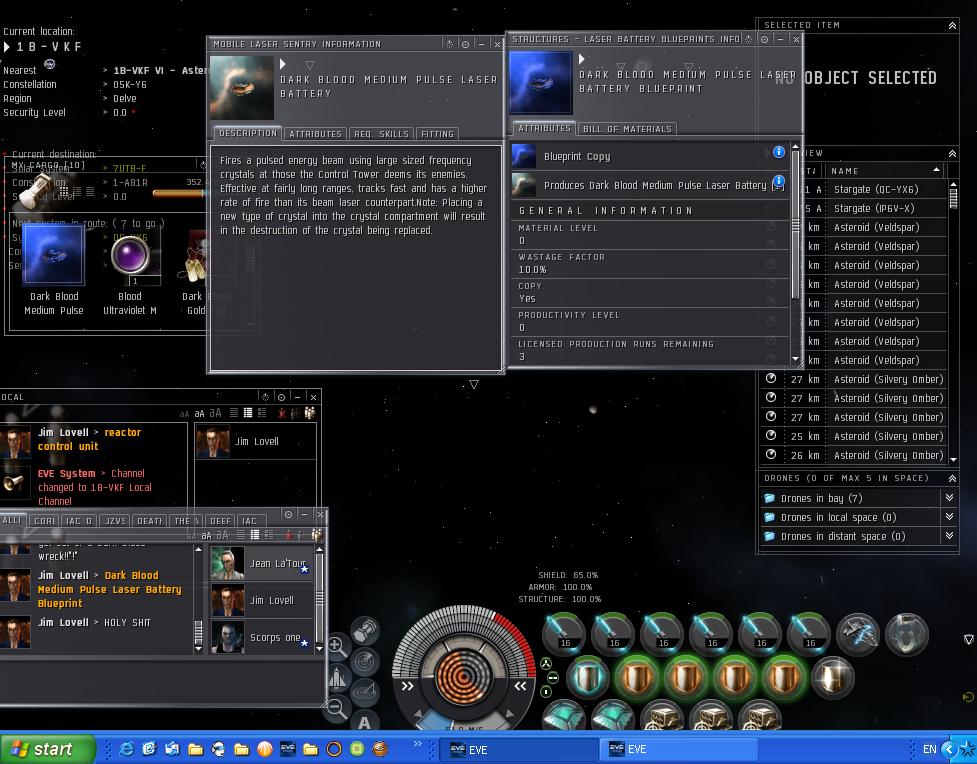
Task: Toggle the top small circular HUD button near modules
Action: click(546, 664)
